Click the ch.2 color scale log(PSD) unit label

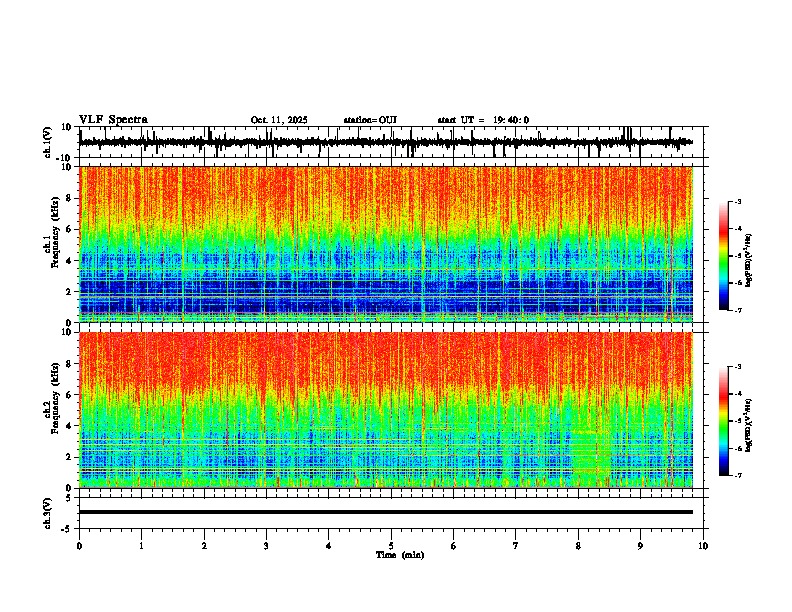[748, 425]
